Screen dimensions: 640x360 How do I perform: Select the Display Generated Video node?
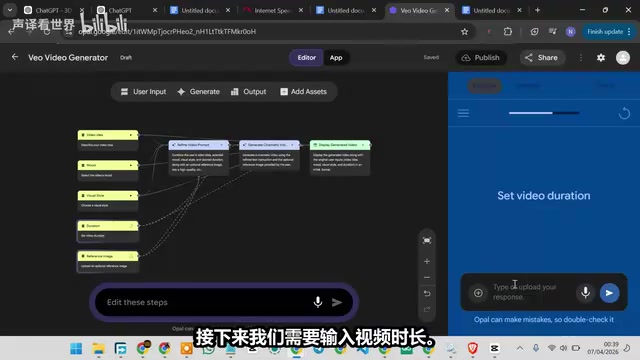coord(340,158)
